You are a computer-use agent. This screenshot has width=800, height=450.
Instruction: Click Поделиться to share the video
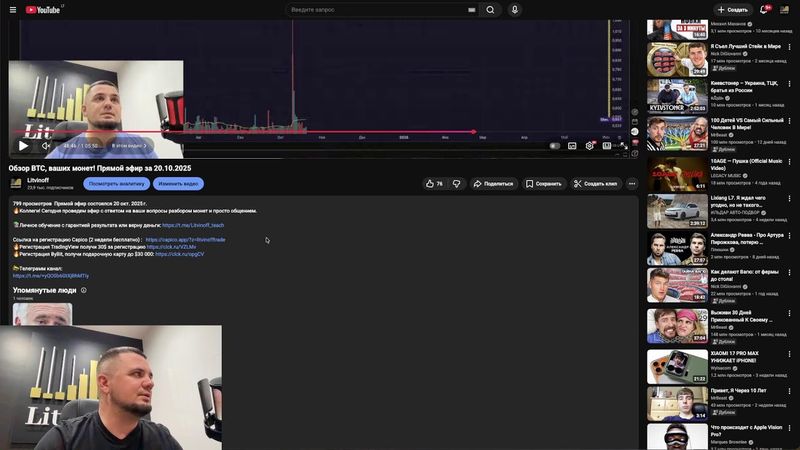click(x=493, y=184)
